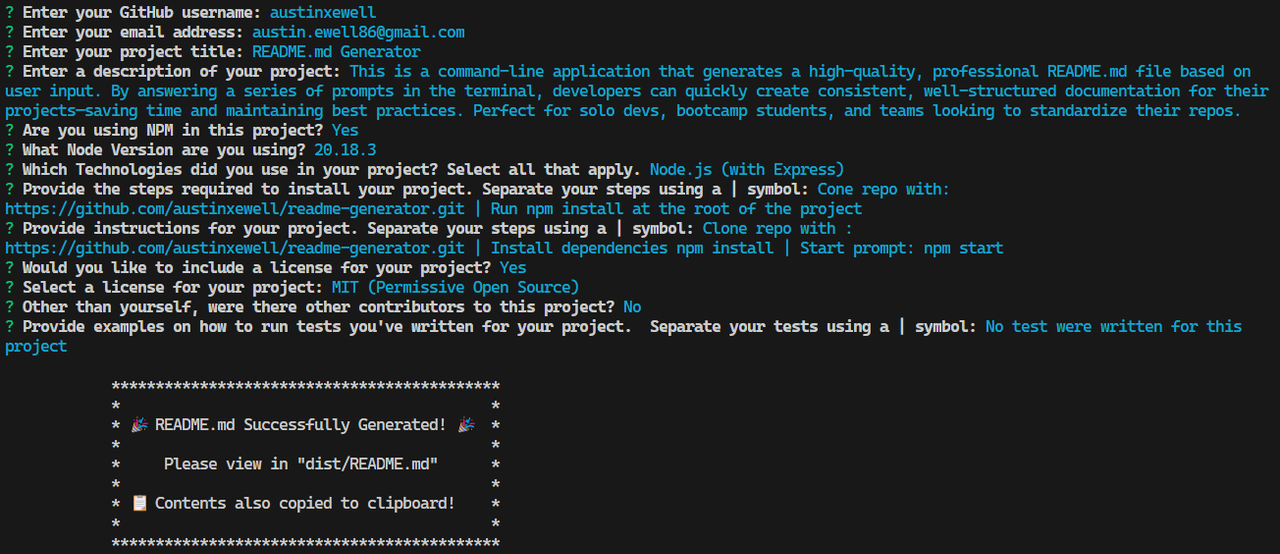Click the Yes answer for using NPM

click(345, 130)
